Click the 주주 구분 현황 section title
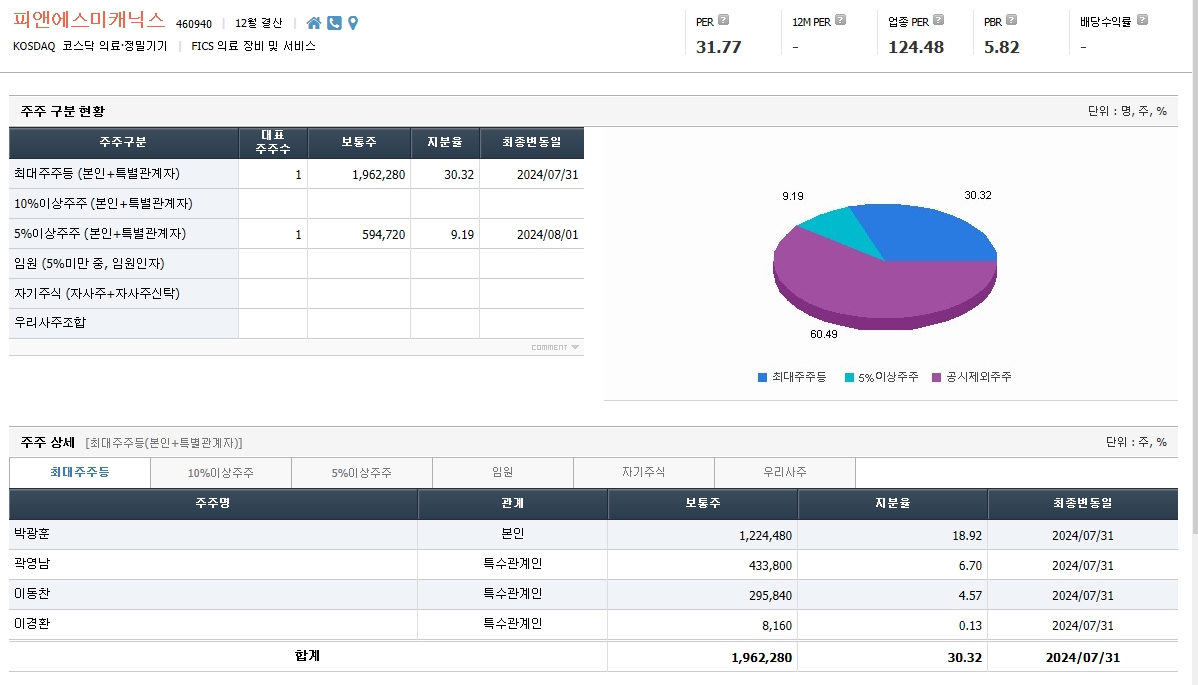The image size is (1198, 685). click(x=63, y=111)
